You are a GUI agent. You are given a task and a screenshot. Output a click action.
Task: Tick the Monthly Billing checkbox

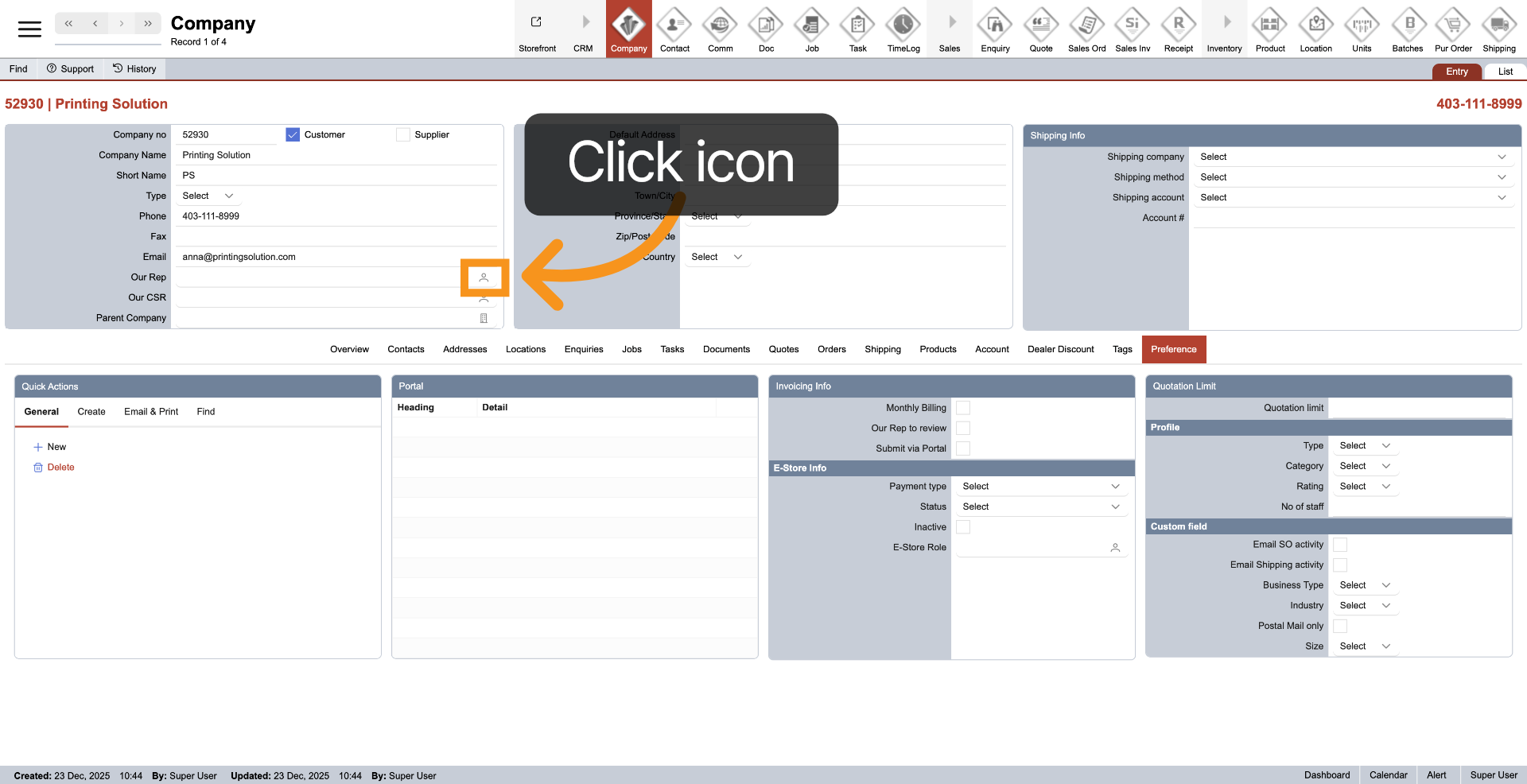coord(963,408)
